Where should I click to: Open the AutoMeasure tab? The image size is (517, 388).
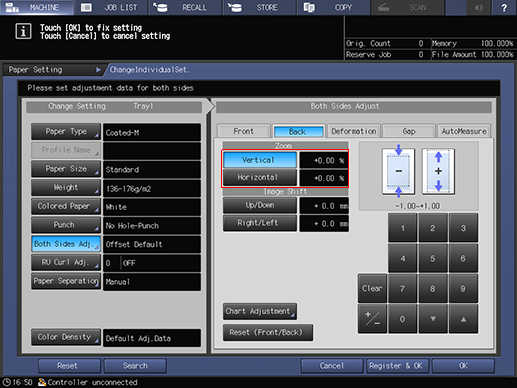464,131
